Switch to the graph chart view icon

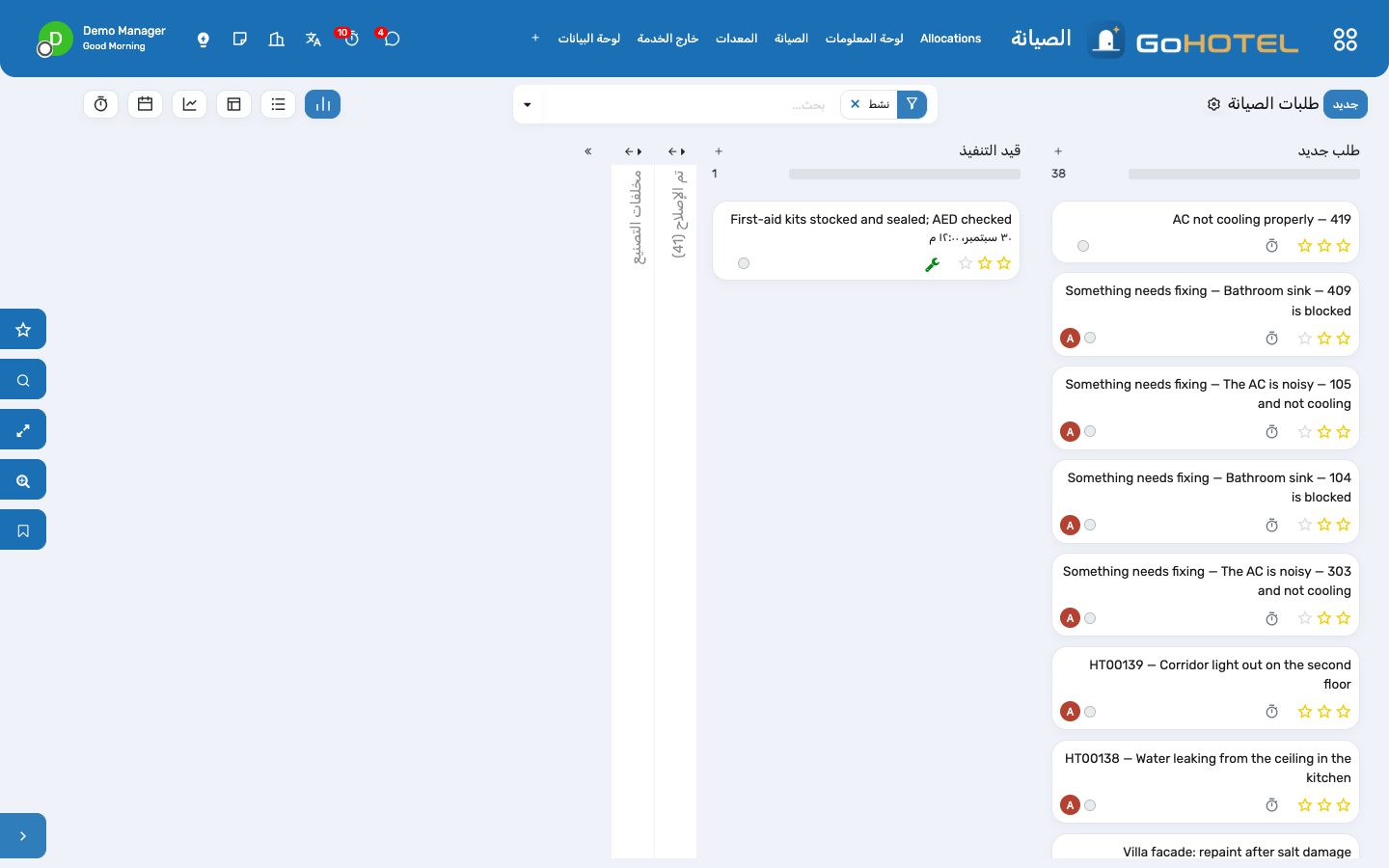click(190, 104)
